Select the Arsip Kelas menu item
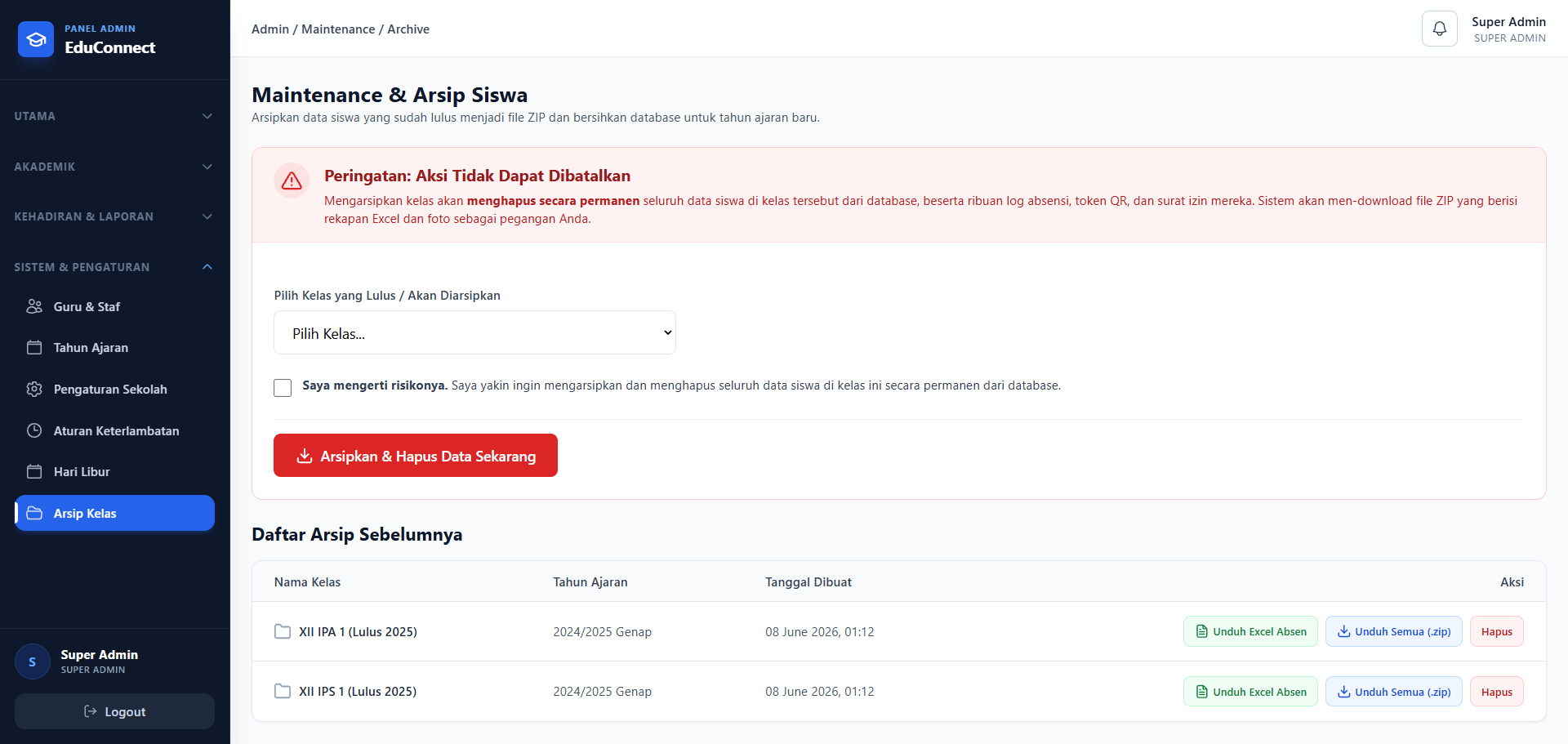Screen dimensions: 1568x744 (114, 513)
